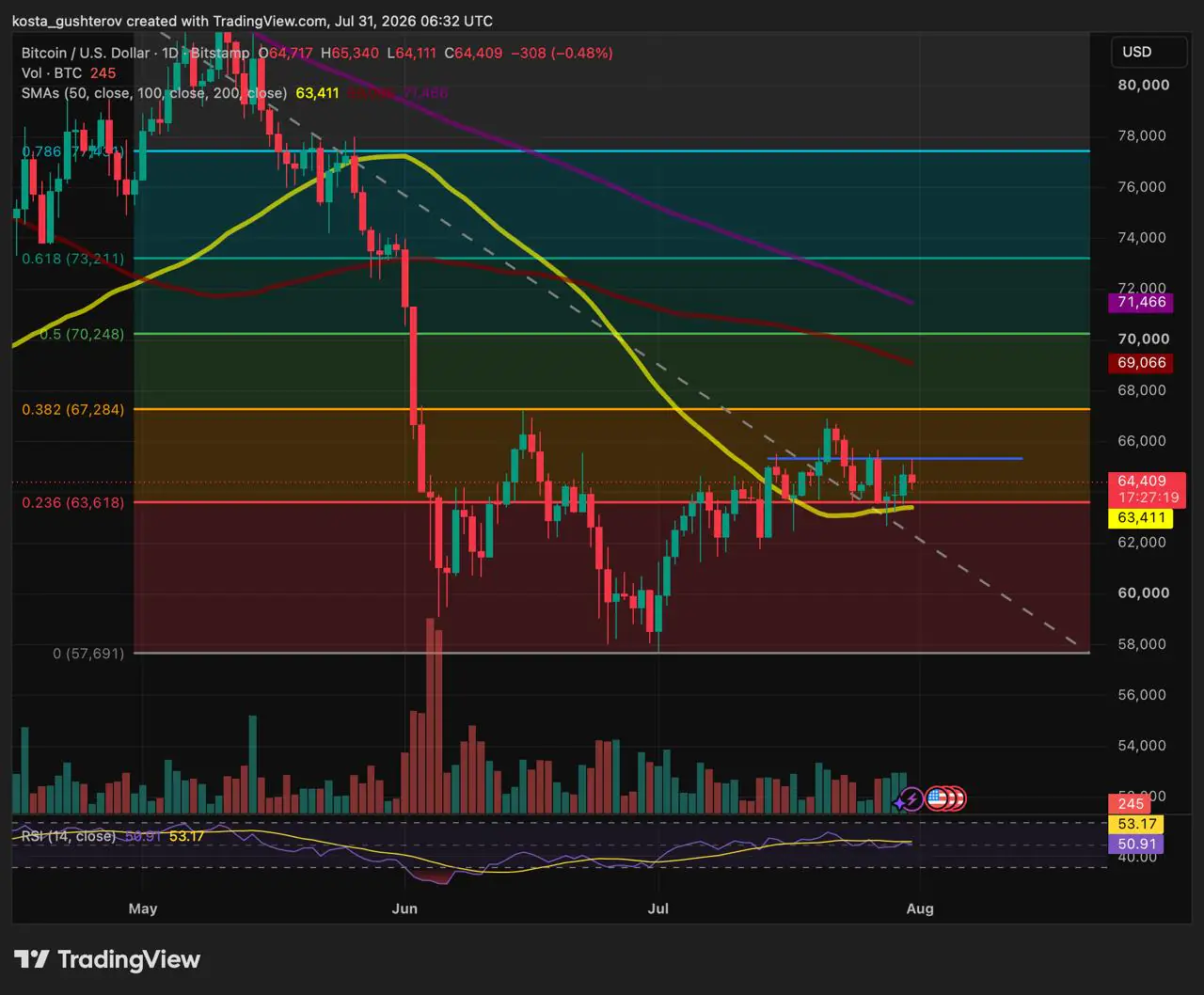Image resolution: width=1204 pixels, height=995 pixels.
Task: Click the 66,000 price scale value
Action: pyautogui.click(x=1142, y=440)
